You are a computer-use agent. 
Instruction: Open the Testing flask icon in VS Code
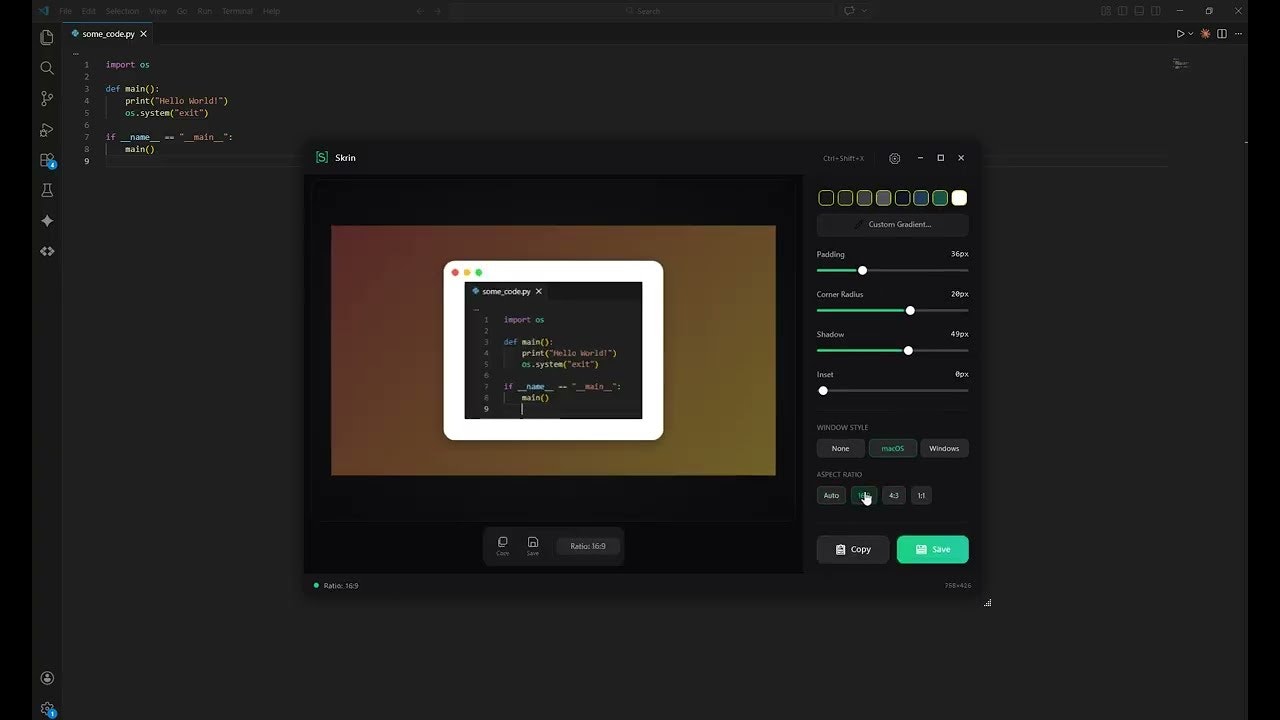pyautogui.click(x=47, y=190)
